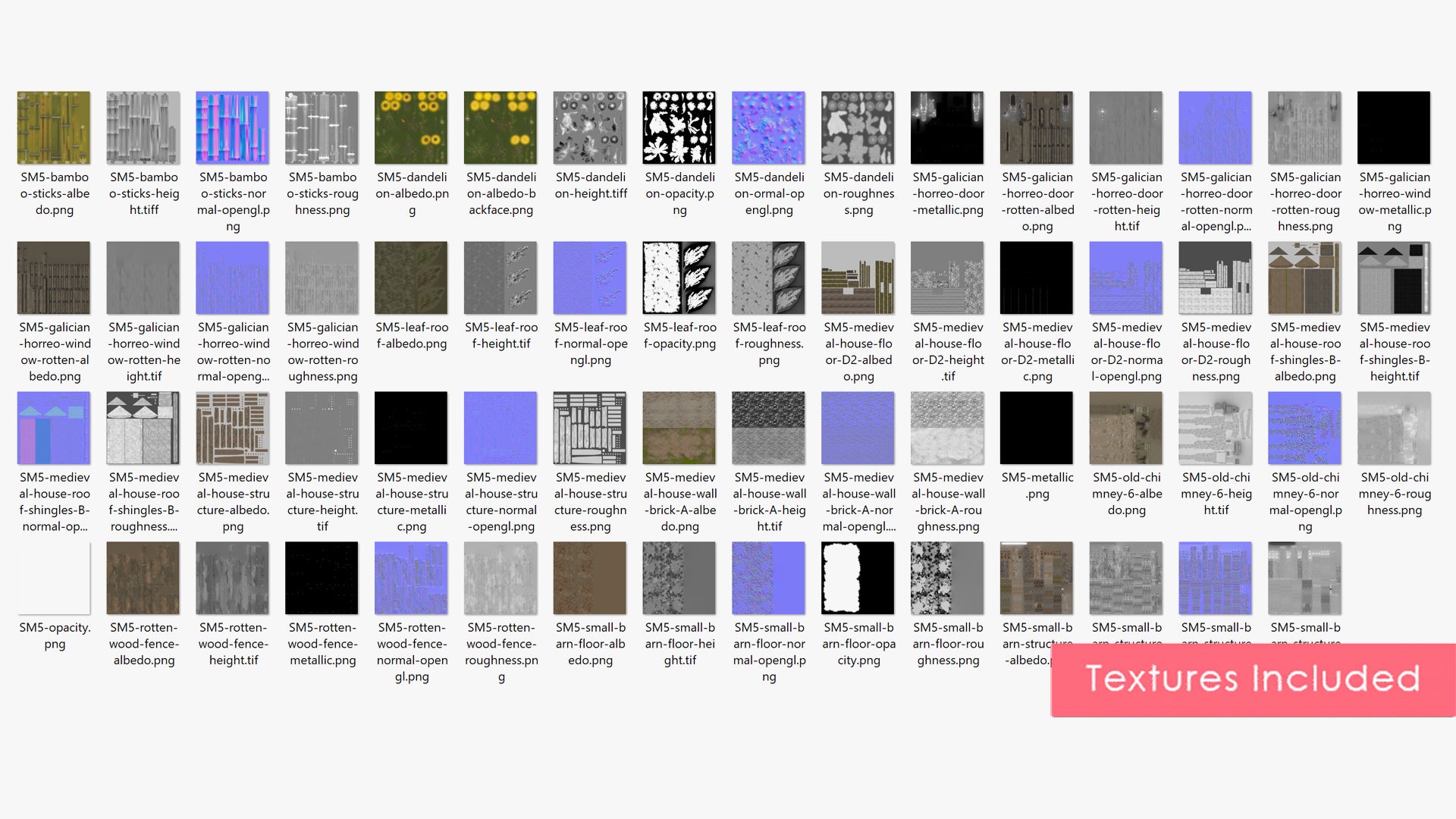Select SM5-leaf-roof-albedo.png file
This screenshot has height=819, width=1456.
(x=411, y=278)
